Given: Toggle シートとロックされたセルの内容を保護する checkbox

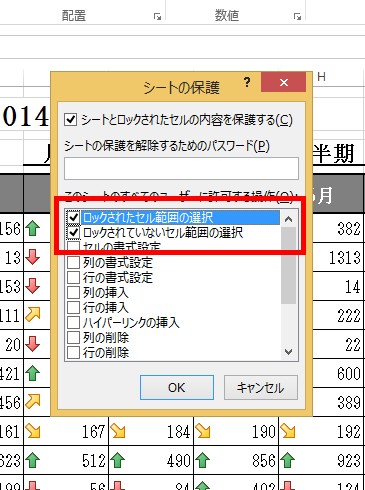Looking at the screenshot, I should [71, 120].
